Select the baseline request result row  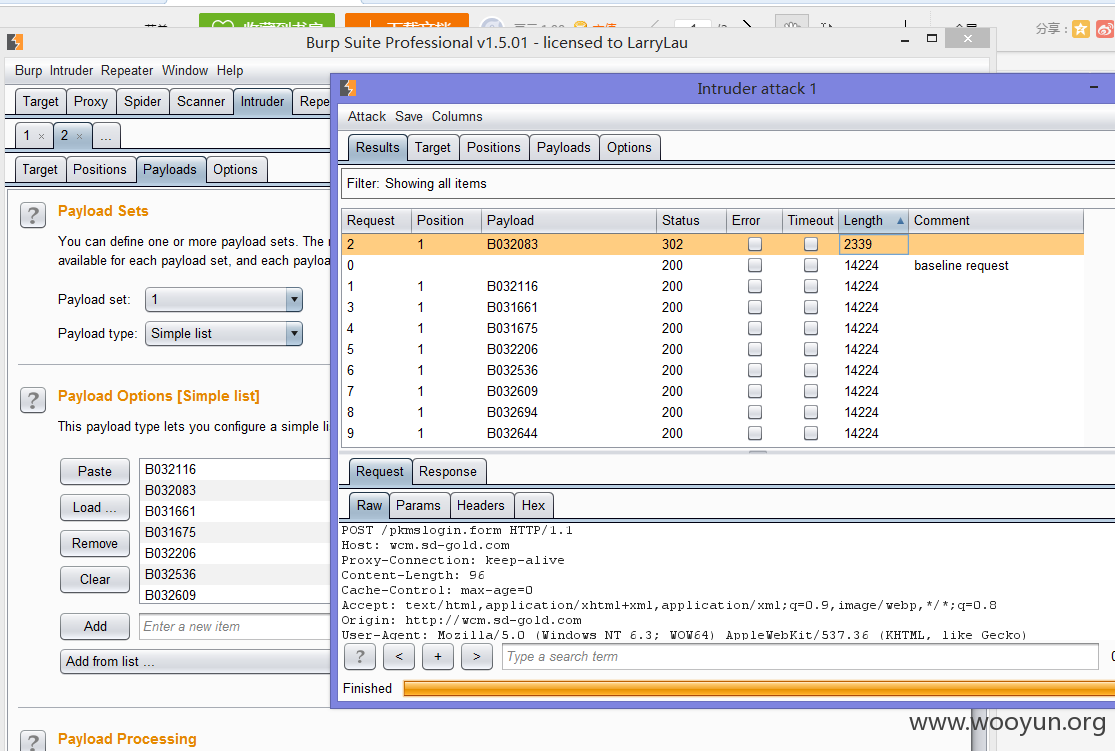[713, 265]
